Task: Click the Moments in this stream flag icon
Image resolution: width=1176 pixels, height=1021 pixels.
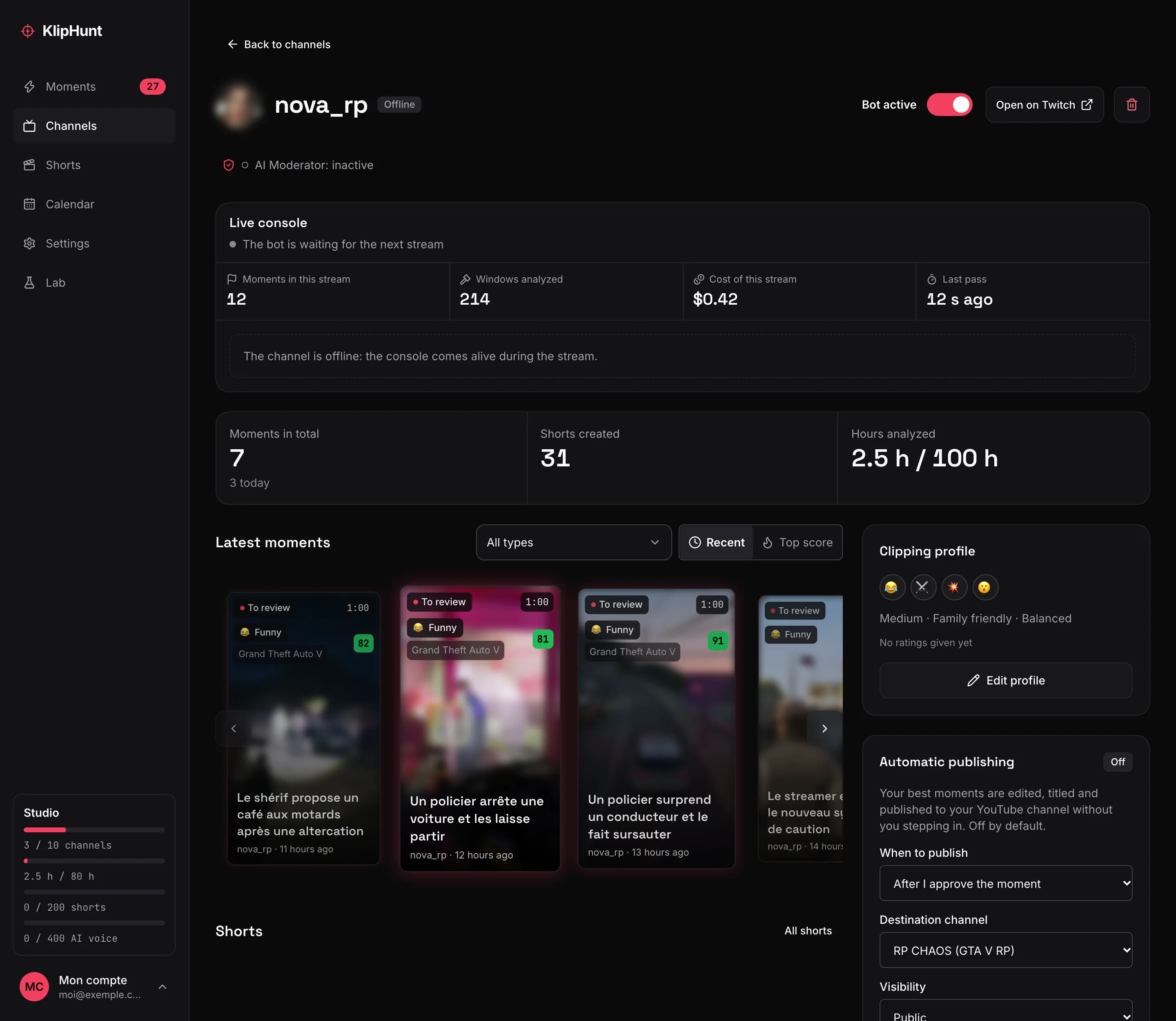Action: [x=232, y=279]
